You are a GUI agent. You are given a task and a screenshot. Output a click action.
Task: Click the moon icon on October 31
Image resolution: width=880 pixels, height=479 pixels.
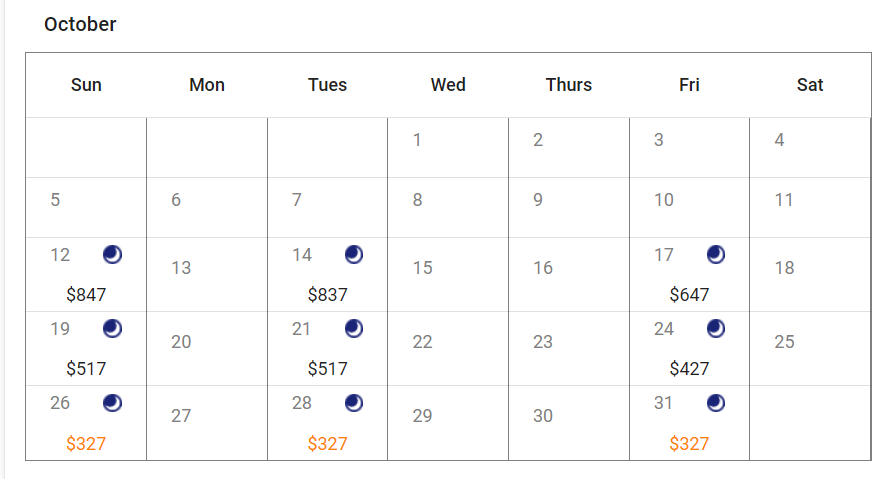716,403
